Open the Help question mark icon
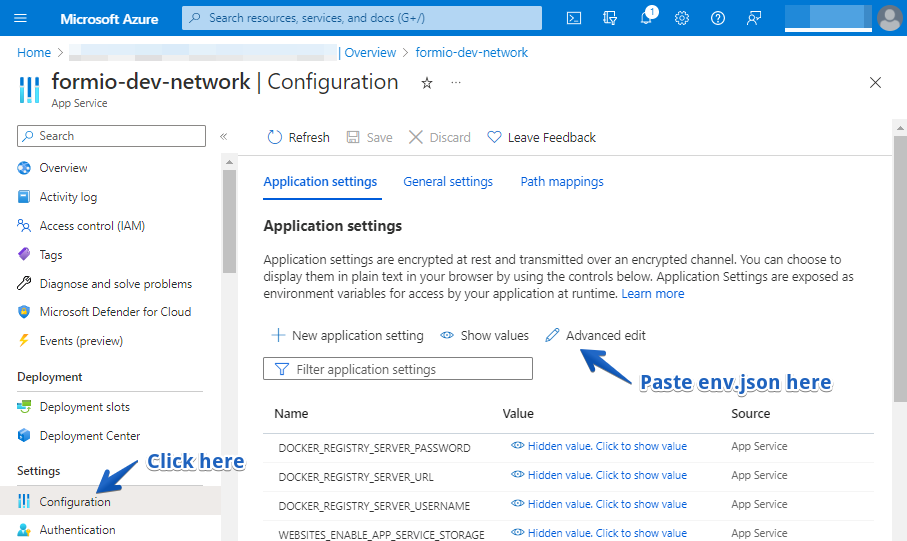Image resolution: width=907 pixels, height=541 pixels. (718, 19)
